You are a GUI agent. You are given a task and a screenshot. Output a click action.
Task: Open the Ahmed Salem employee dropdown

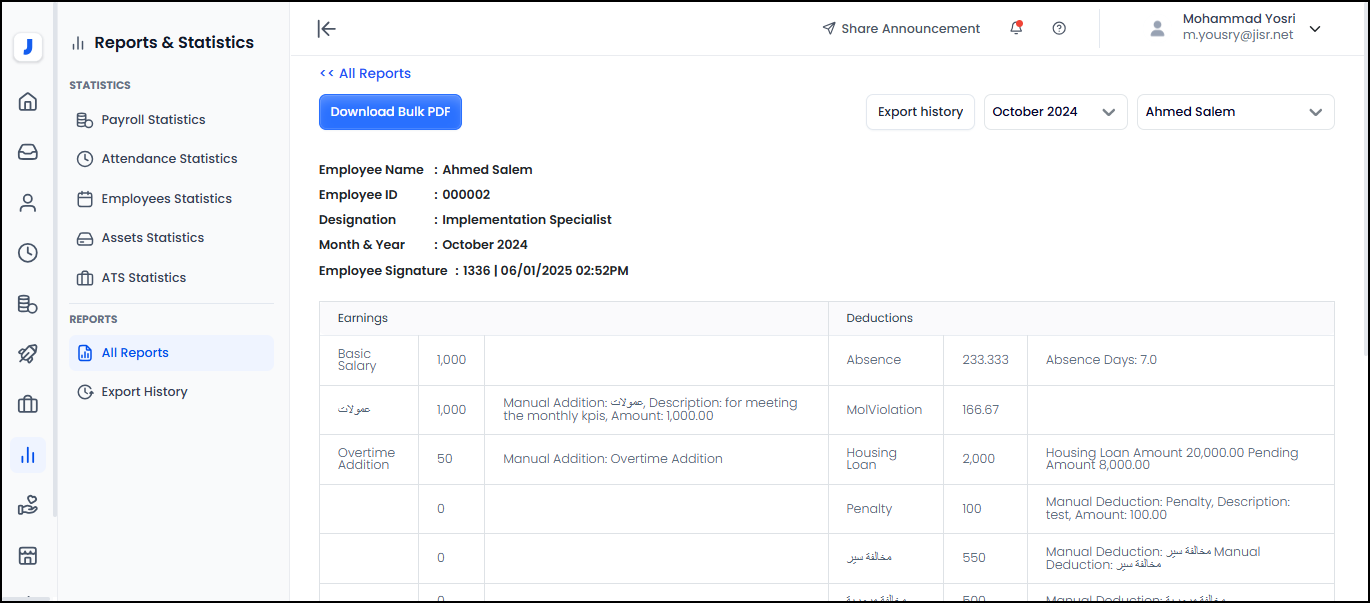tap(1235, 112)
